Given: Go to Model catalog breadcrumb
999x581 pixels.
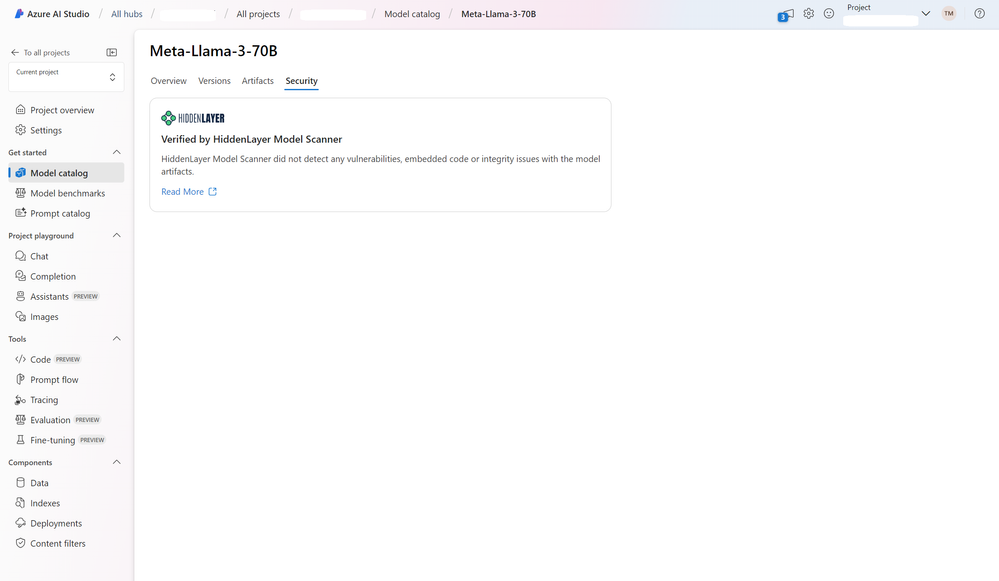Looking at the screenshot, I should click(412, 14).
